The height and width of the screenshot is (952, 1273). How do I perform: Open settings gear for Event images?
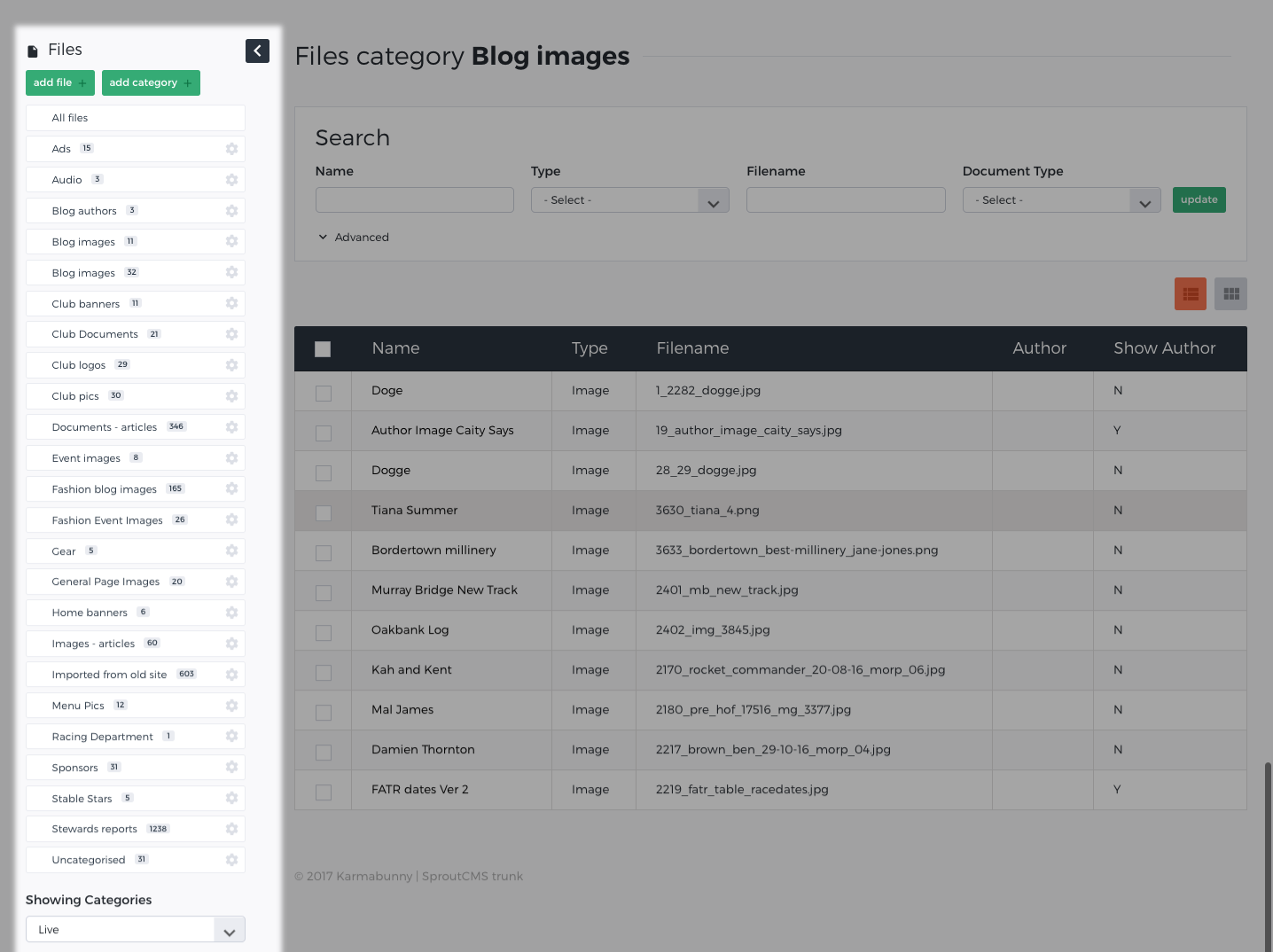tap(231, 458)
